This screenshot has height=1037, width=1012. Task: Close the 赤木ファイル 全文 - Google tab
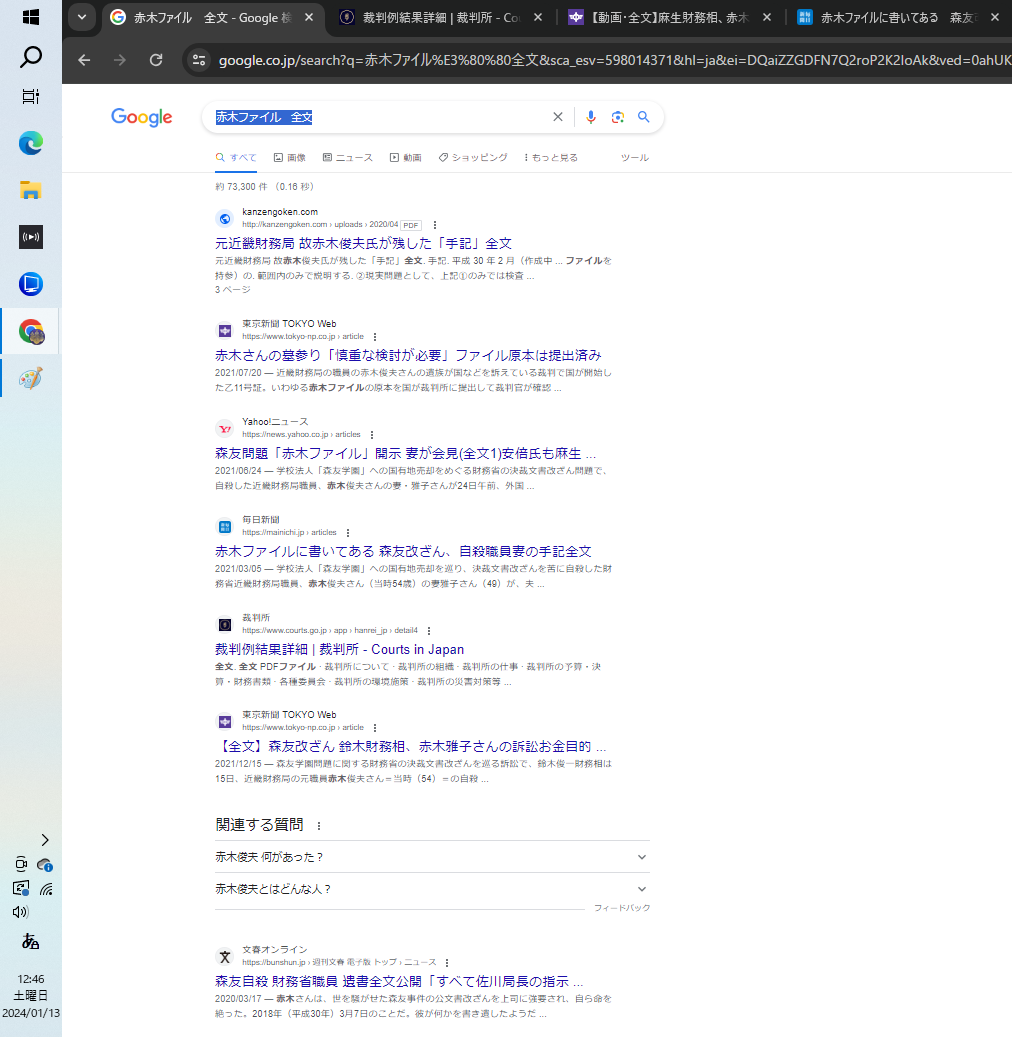(309, 18)
